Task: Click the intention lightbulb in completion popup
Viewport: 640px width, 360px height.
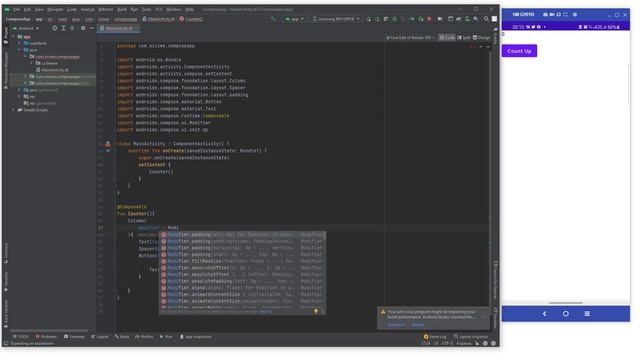Action: point(316,311)
